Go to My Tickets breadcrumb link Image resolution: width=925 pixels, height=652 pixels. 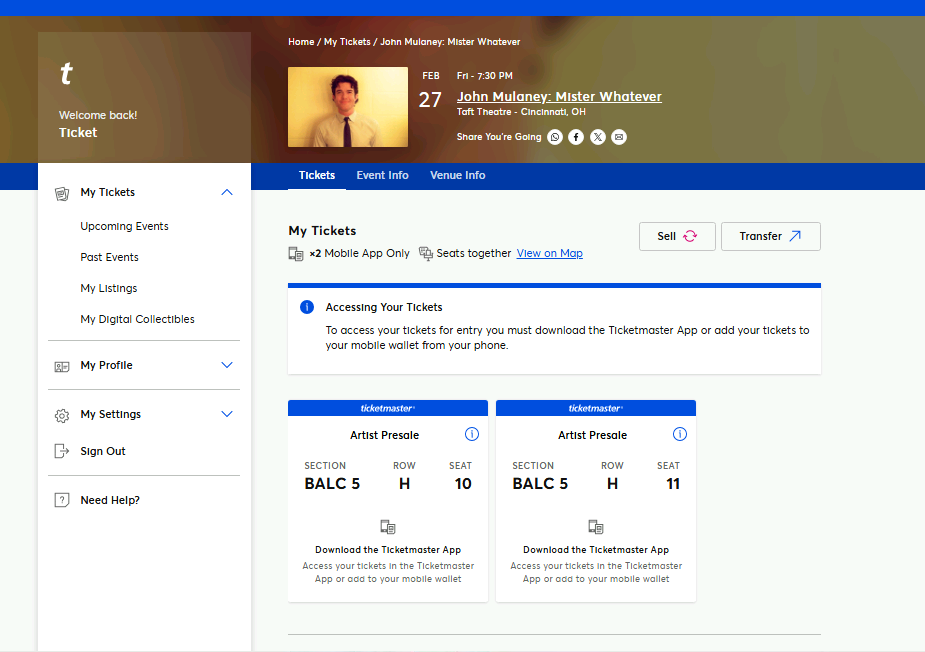[347, 42]
